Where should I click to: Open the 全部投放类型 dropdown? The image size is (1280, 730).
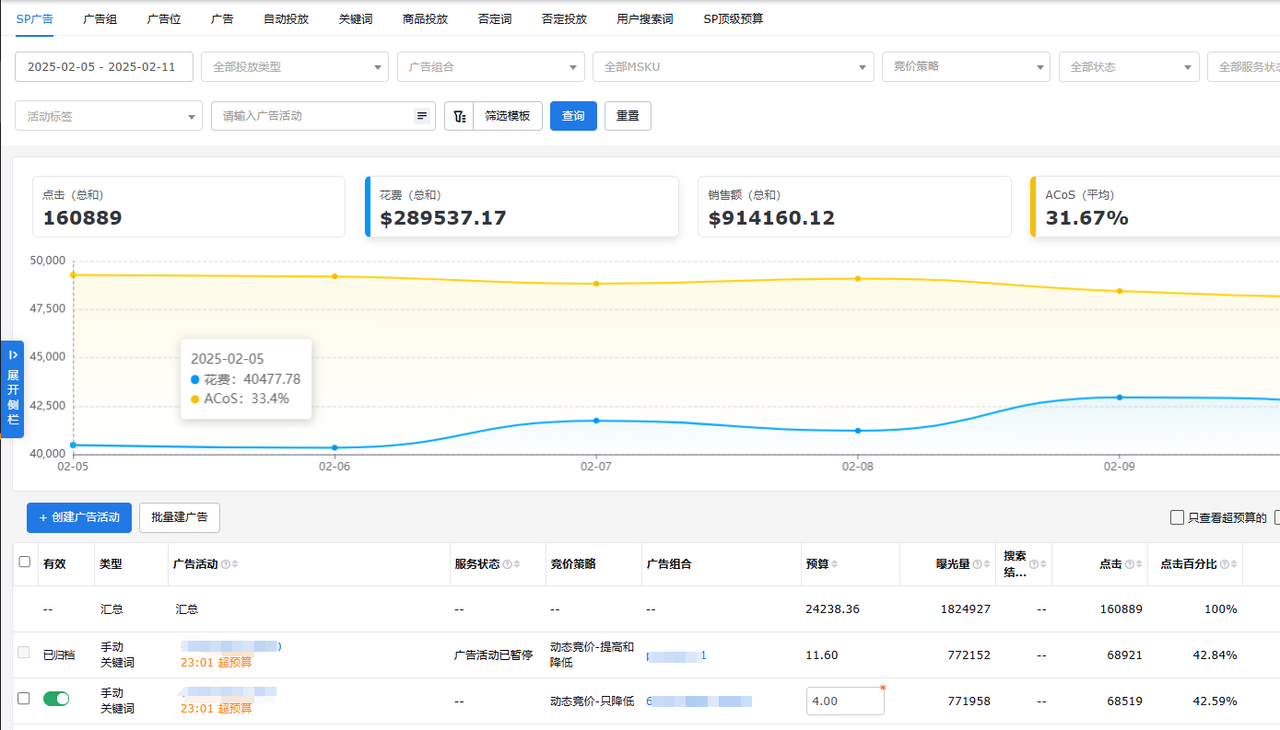[295, 67]
